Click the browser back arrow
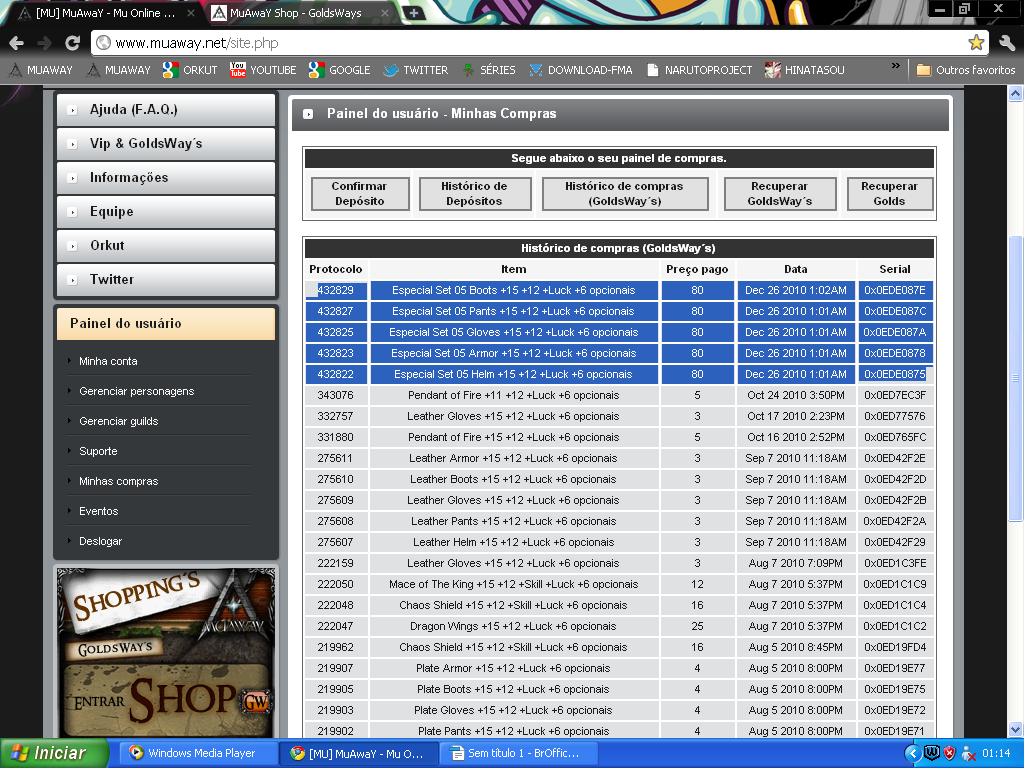This screenshot has width=1024, height=768. click(17, 43)
